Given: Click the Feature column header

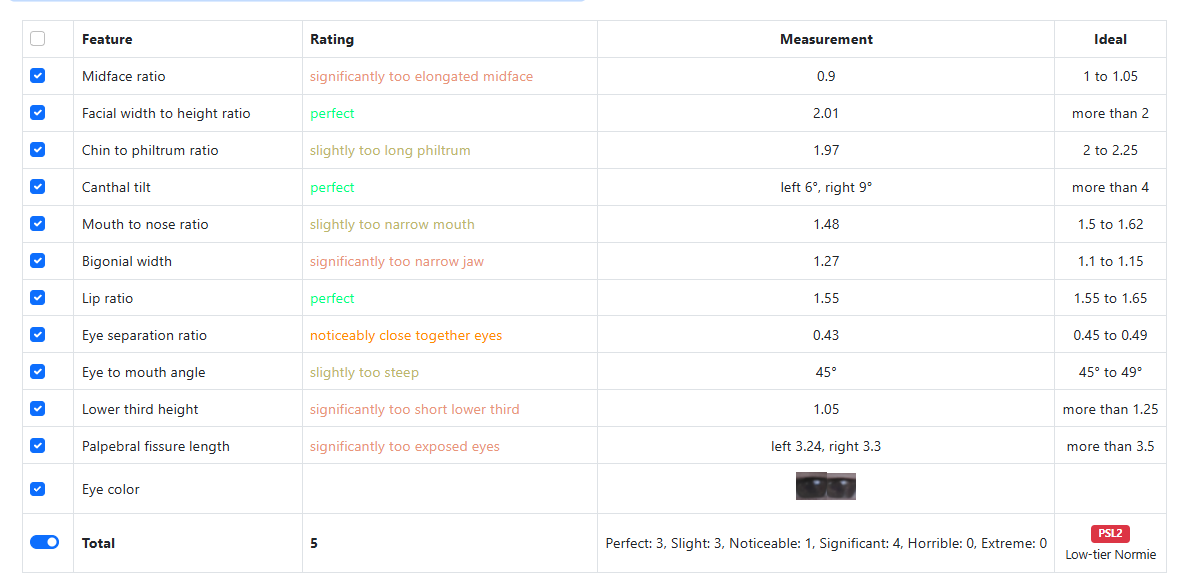Looking at the screenshot, I should (x=107, y=39).
